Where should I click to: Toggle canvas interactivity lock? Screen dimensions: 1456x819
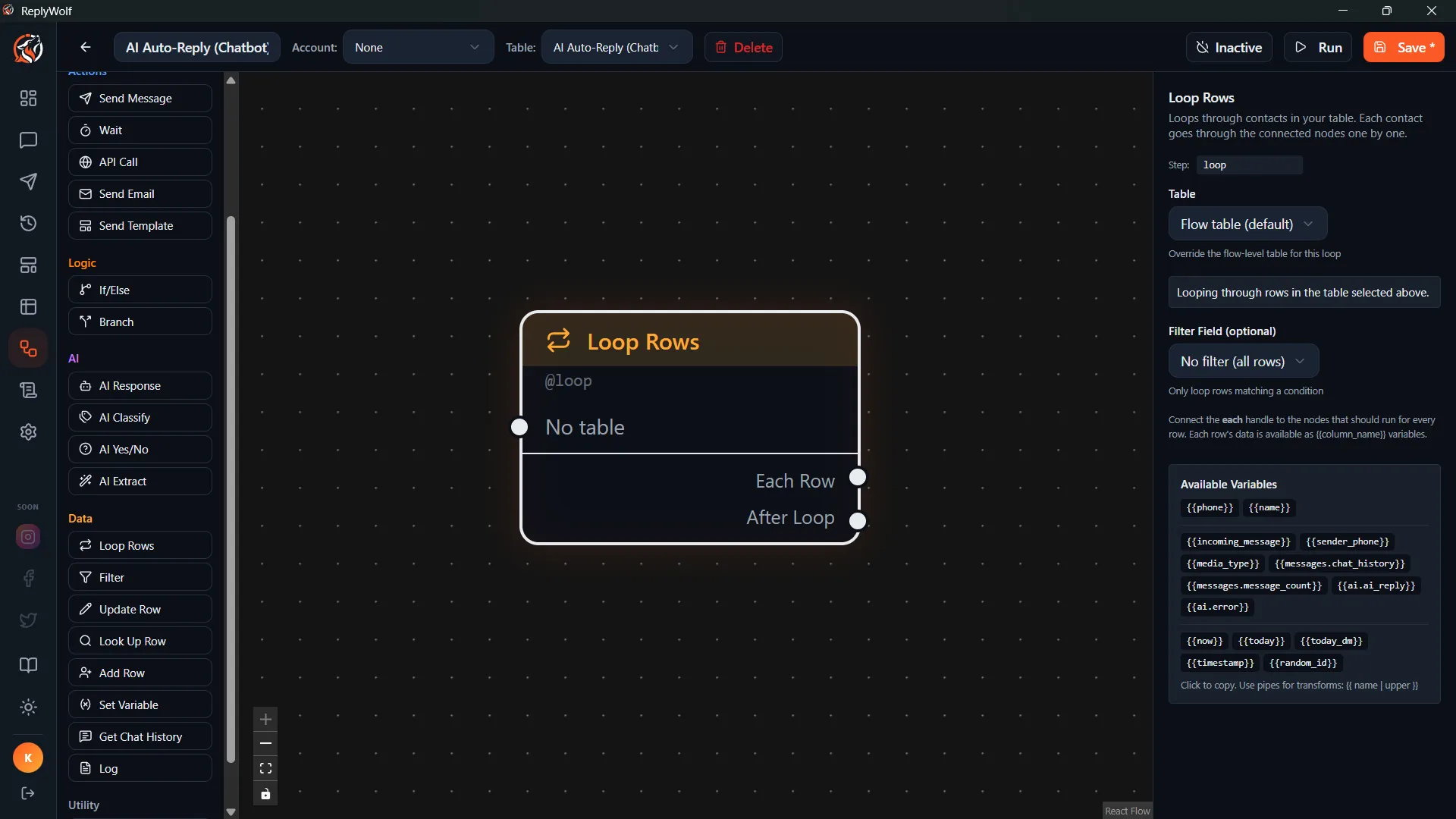click(265, 794)
